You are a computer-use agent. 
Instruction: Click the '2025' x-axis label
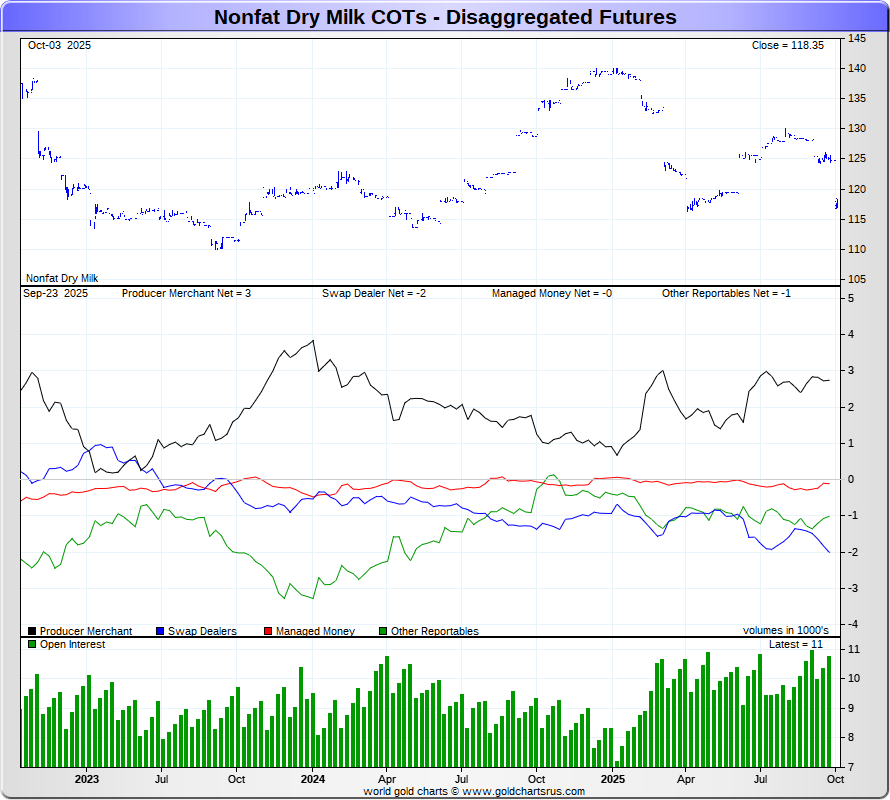pos(613,779)
